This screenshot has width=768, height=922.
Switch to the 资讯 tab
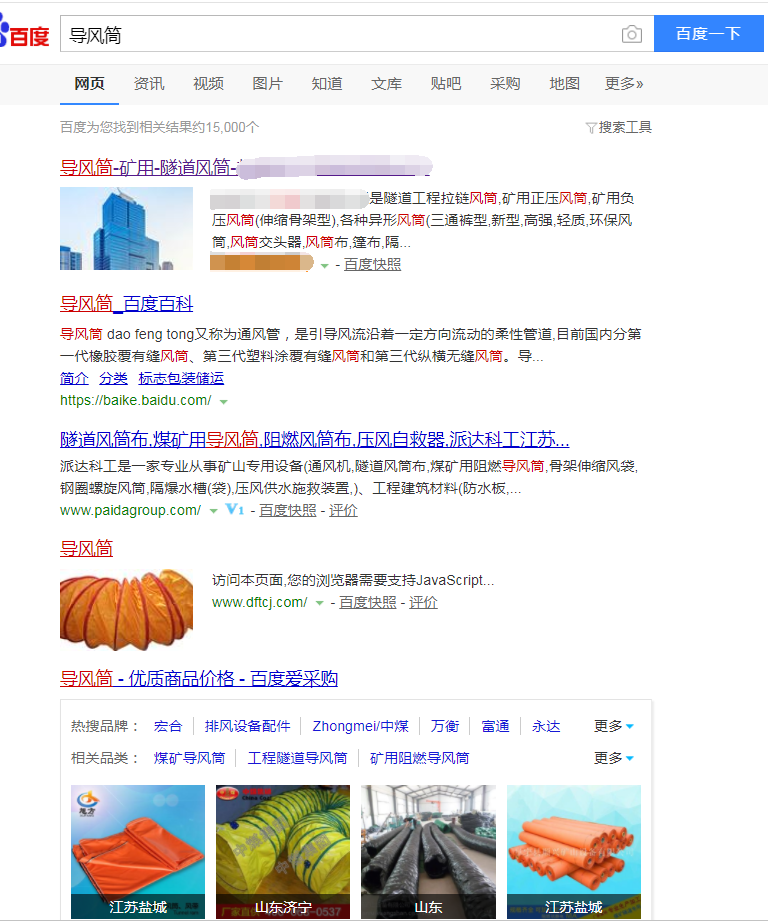point(149,83)
